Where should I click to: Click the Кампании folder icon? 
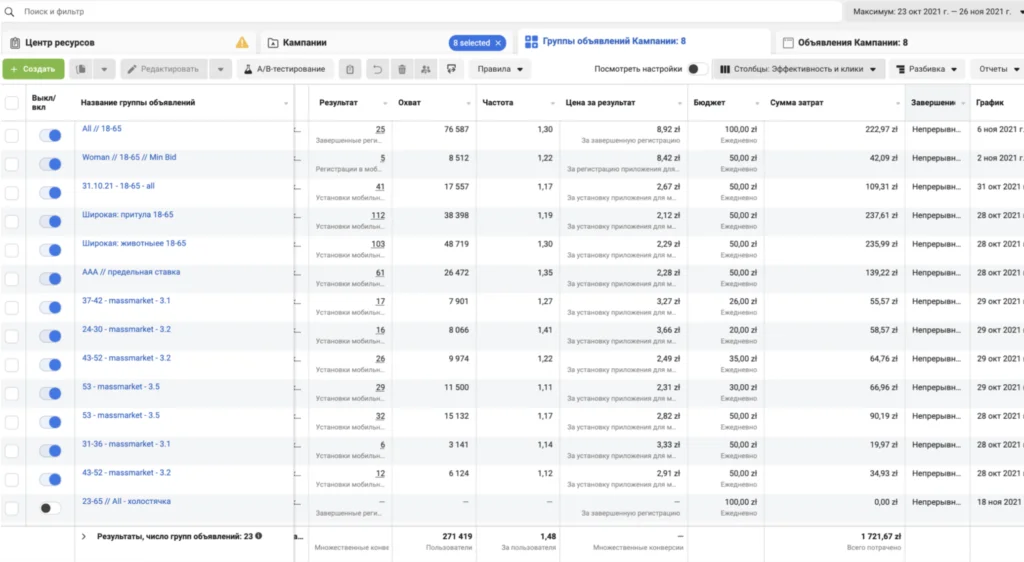coord(273,42)
